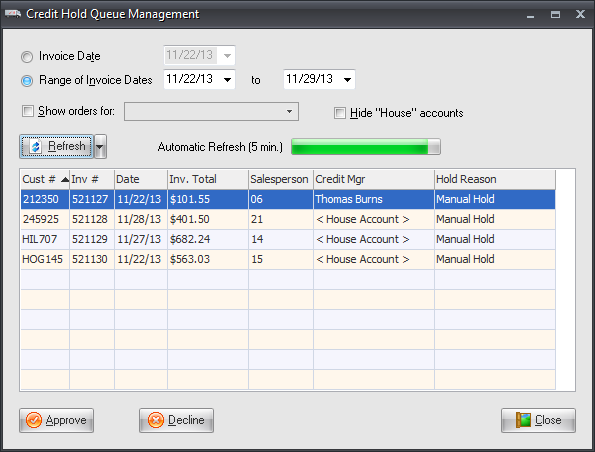Click the Approve button label
The height and width of the screenshot is (452, 595).
pos(66,420)
